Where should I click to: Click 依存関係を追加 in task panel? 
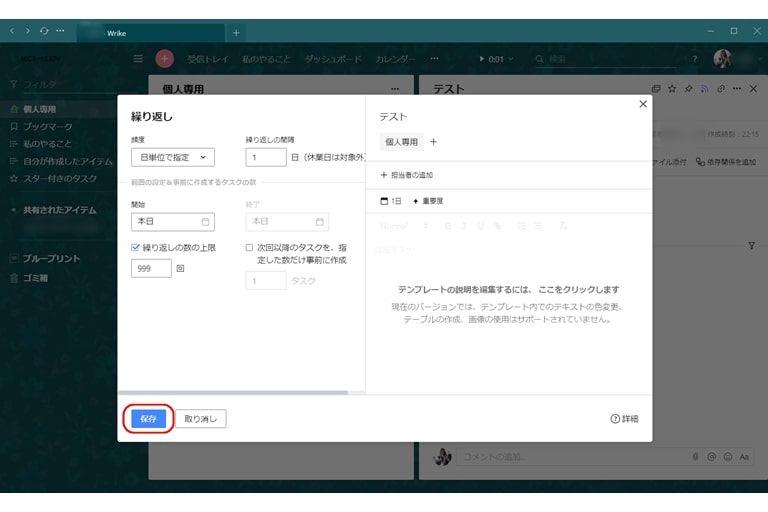tap(726, 162)
